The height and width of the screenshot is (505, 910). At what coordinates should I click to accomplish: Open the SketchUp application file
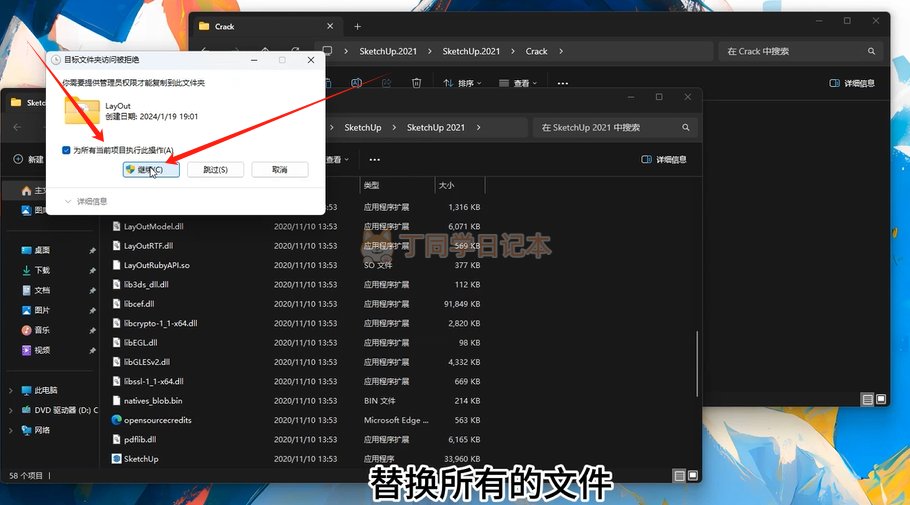click(x=141, y=458)
